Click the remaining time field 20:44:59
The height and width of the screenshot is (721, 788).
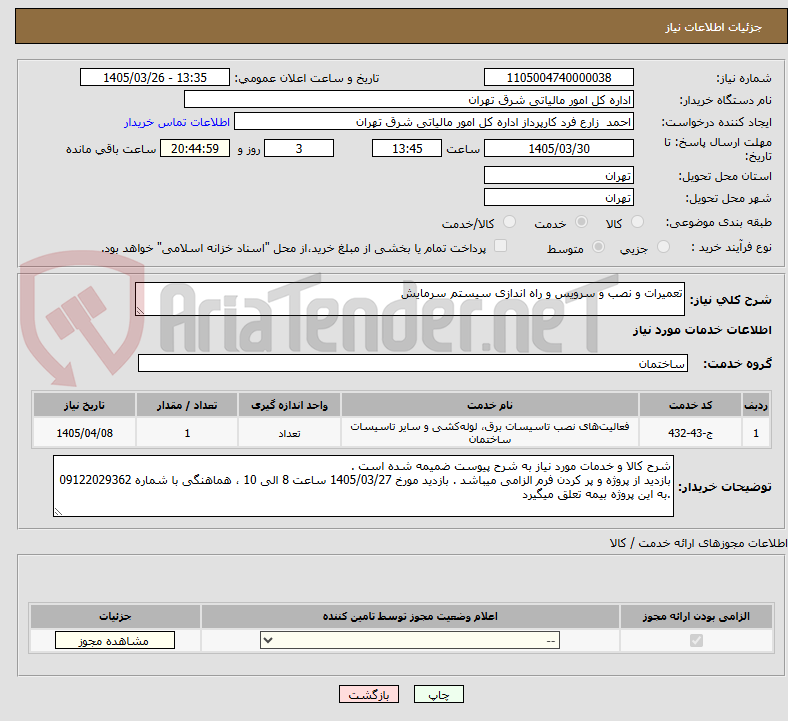195,148
